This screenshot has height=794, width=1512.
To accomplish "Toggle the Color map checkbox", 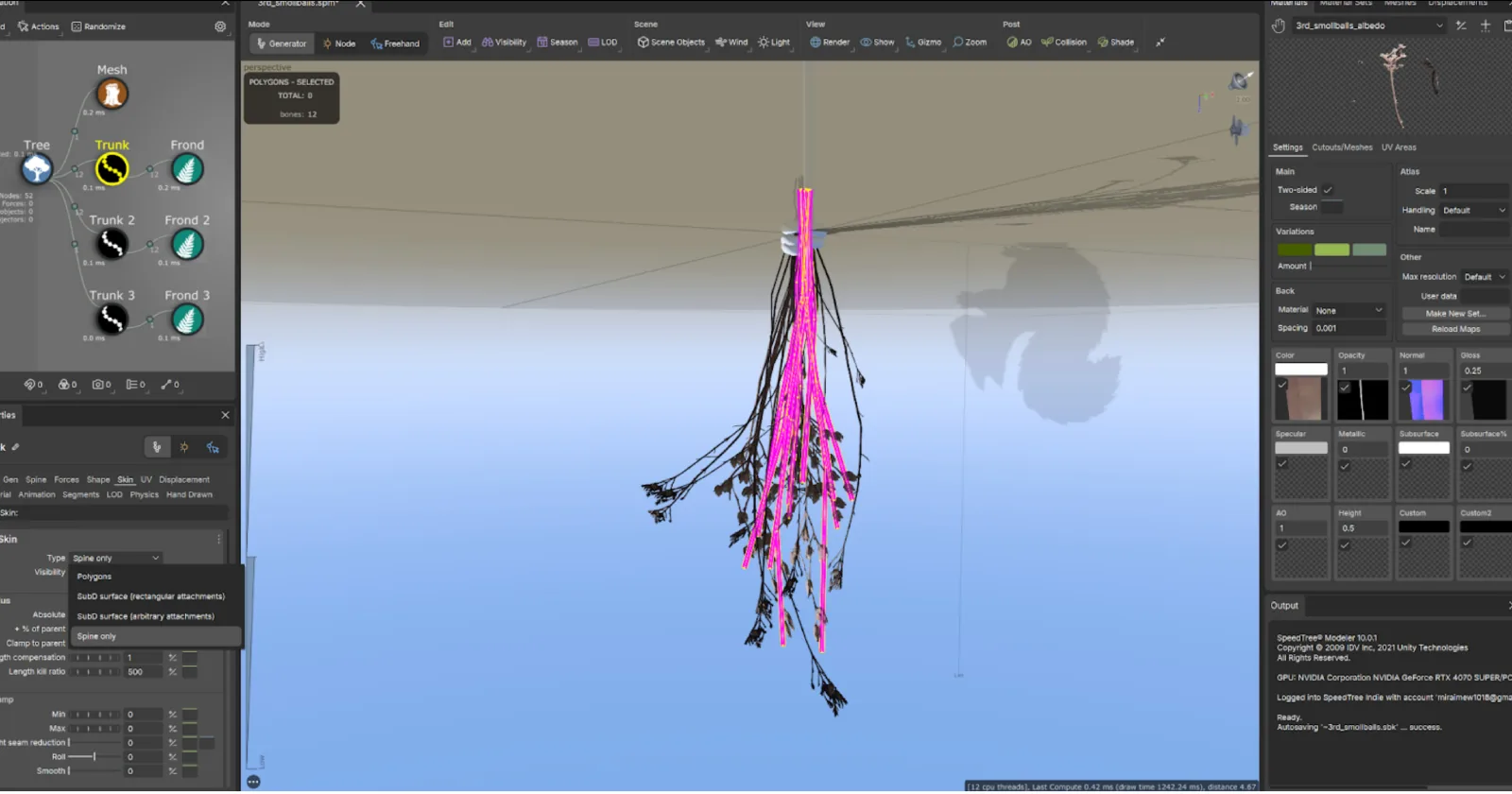I will 1282,386.
